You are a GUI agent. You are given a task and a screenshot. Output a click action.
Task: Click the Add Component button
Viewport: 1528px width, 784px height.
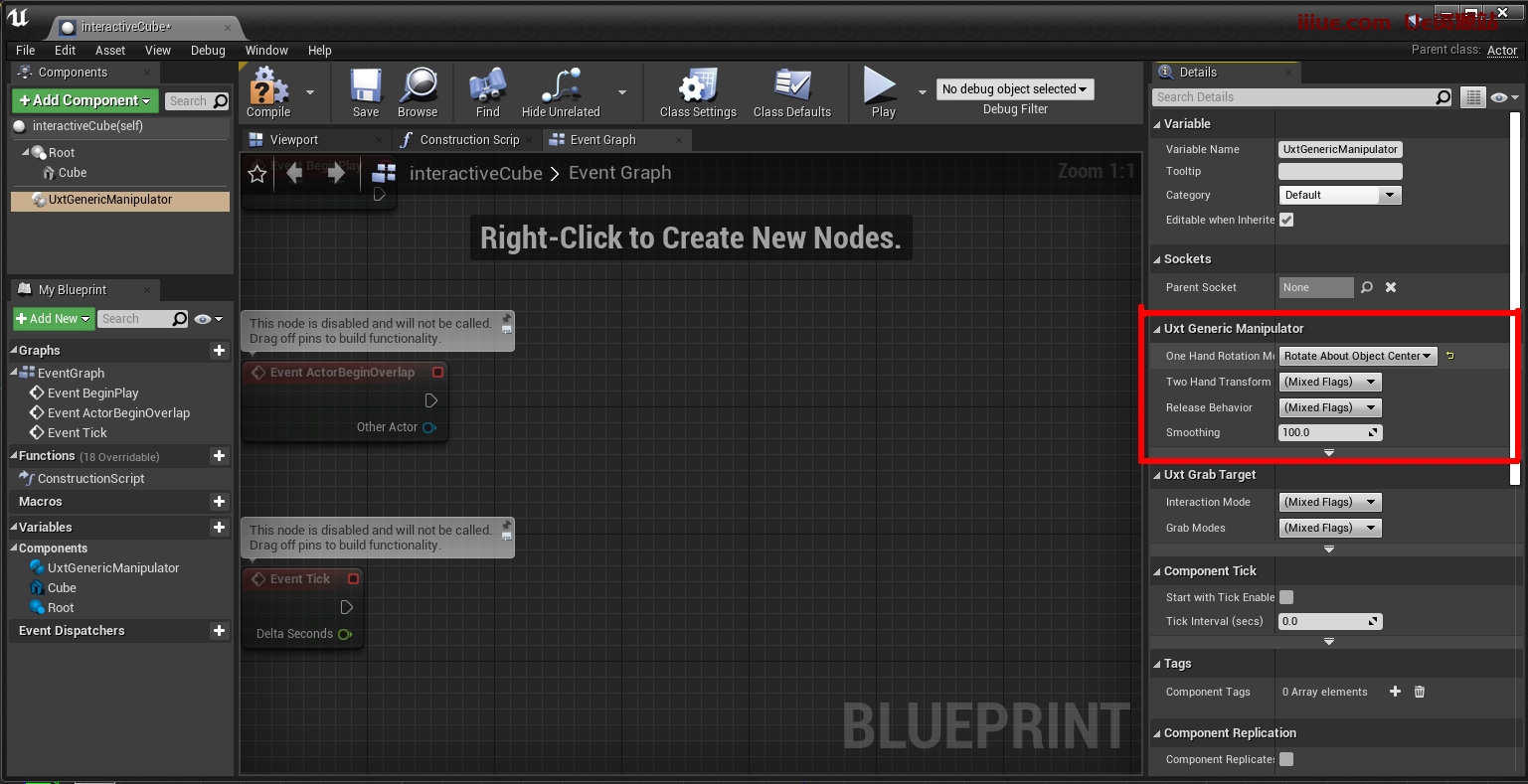[x=85, y=100]
